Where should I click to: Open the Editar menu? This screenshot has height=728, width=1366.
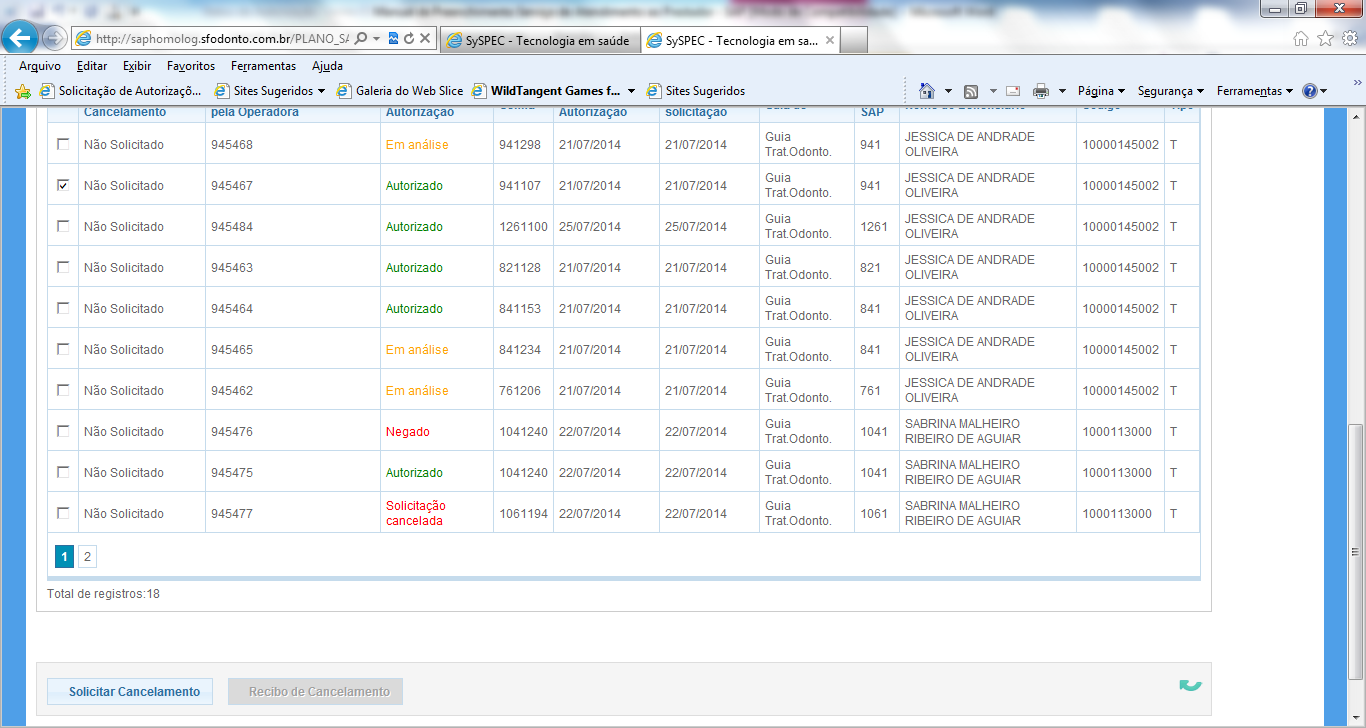point(92,66)
